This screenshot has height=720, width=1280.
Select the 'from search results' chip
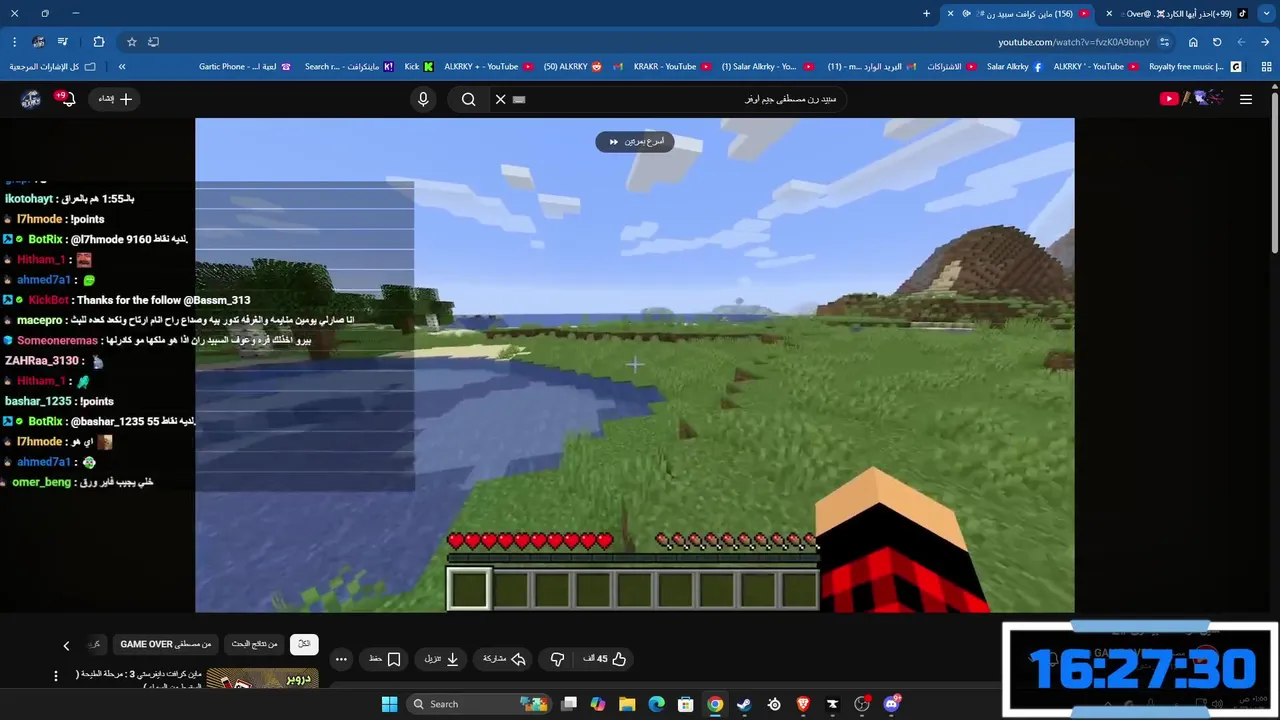[254, 644]
